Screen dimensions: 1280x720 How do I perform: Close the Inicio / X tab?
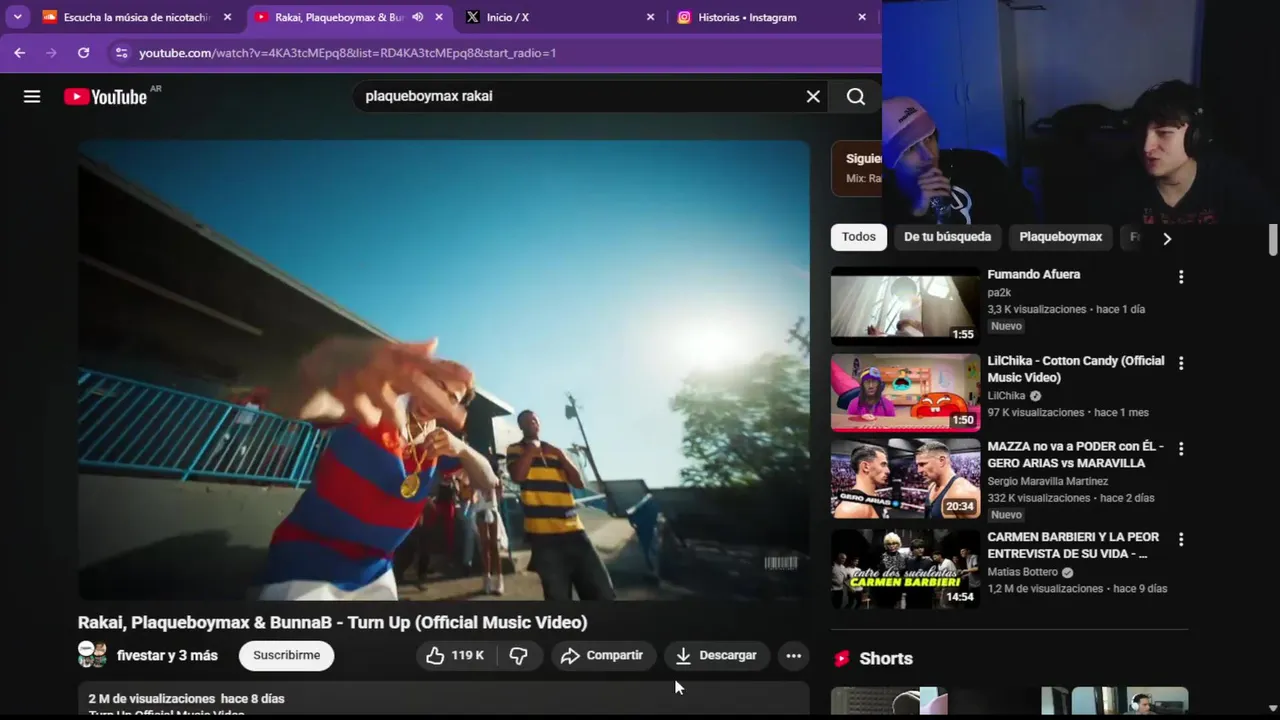(x=650, y=17)
